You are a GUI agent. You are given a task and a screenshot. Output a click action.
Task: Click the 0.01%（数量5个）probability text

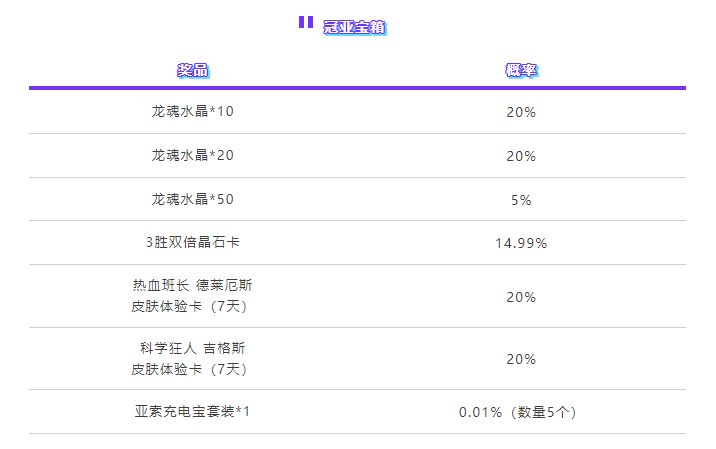[517, 412]
